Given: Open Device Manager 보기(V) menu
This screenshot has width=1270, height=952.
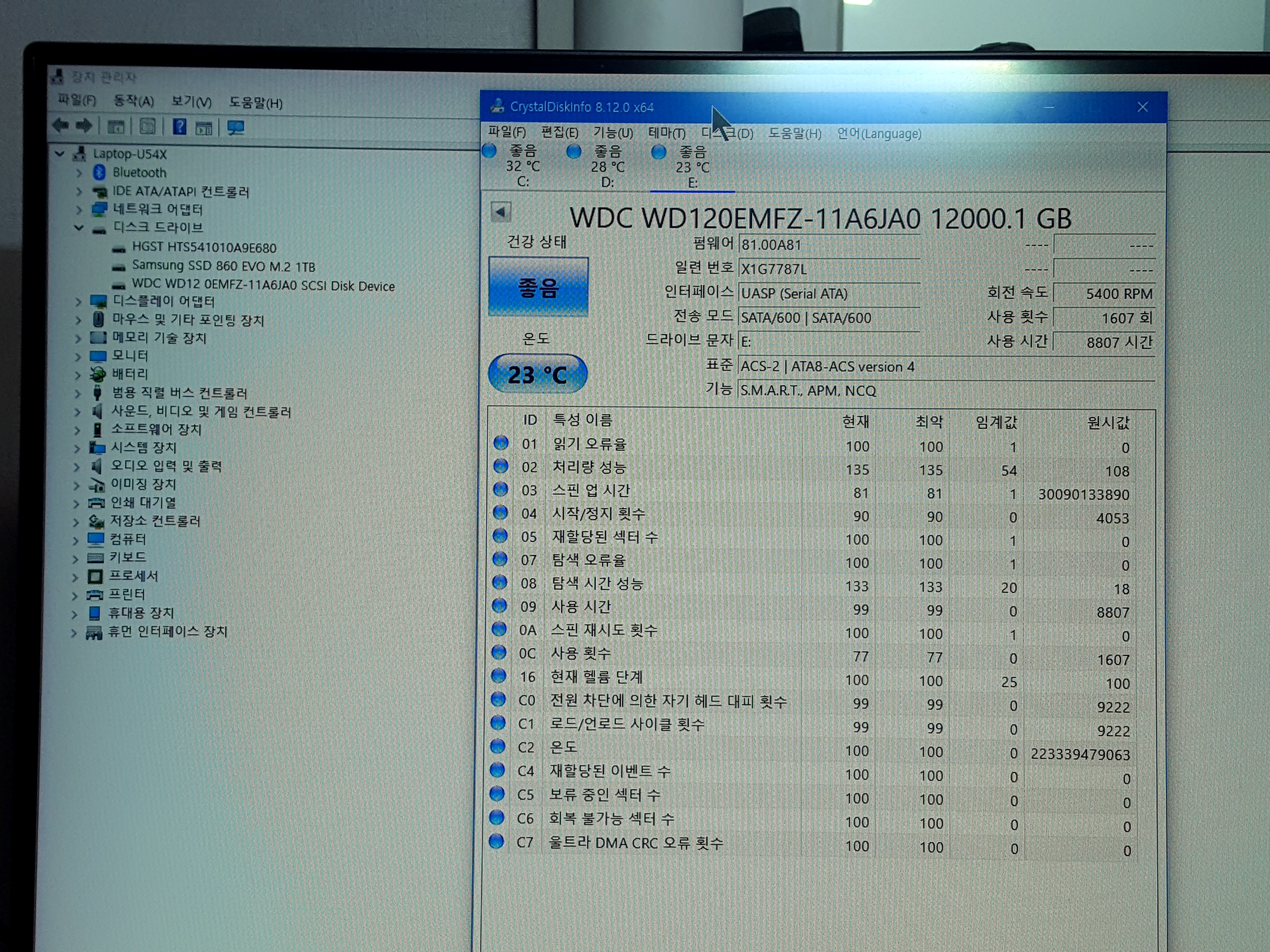Looking at the screenshot, I should click(x=191, y=102).
